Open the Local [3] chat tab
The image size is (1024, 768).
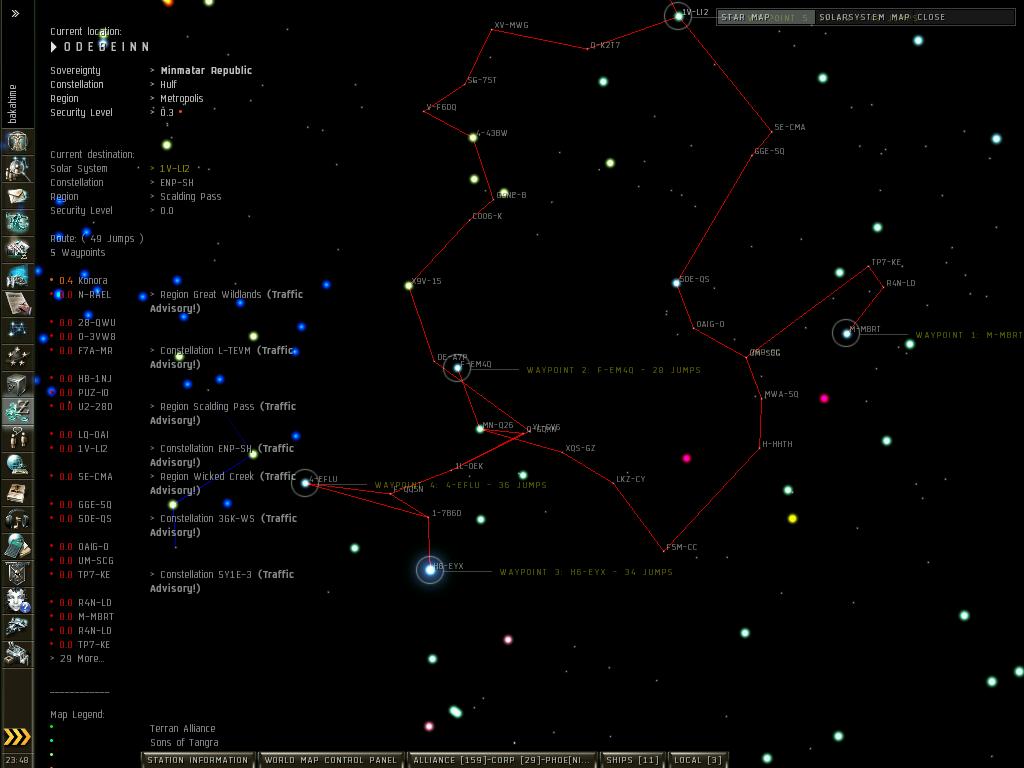point(697,760)
